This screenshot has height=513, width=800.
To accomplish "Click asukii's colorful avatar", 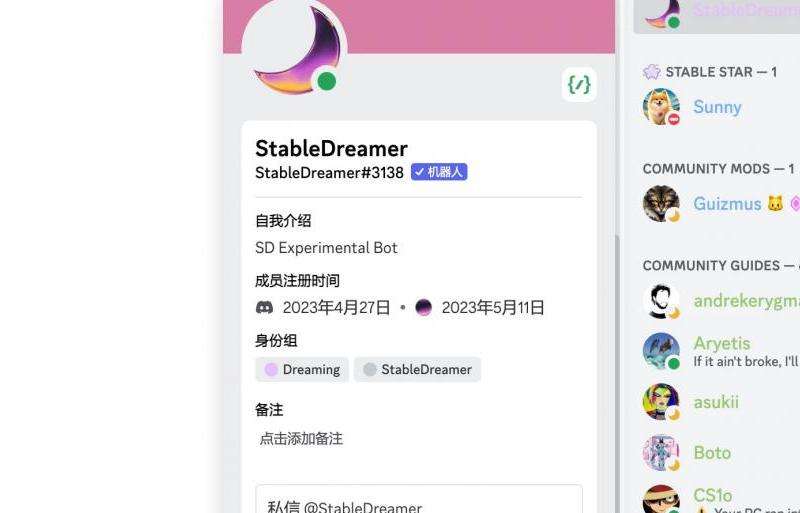I will click(661, 402).
